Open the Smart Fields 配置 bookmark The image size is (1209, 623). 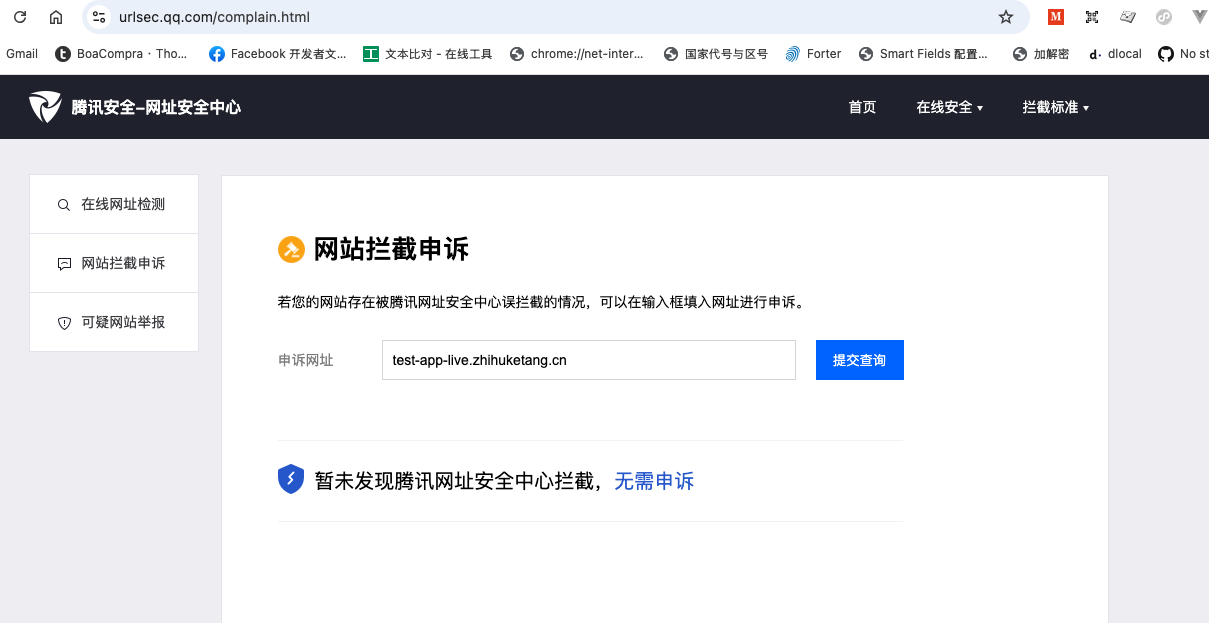[x=923, y=54]
